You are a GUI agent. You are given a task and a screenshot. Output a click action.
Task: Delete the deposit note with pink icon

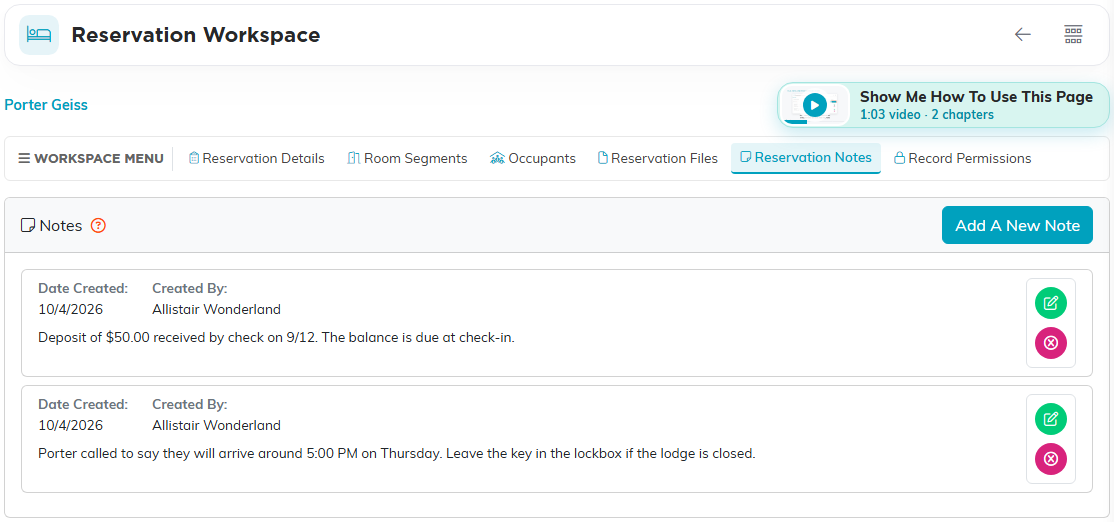(x=1051, y=343)
